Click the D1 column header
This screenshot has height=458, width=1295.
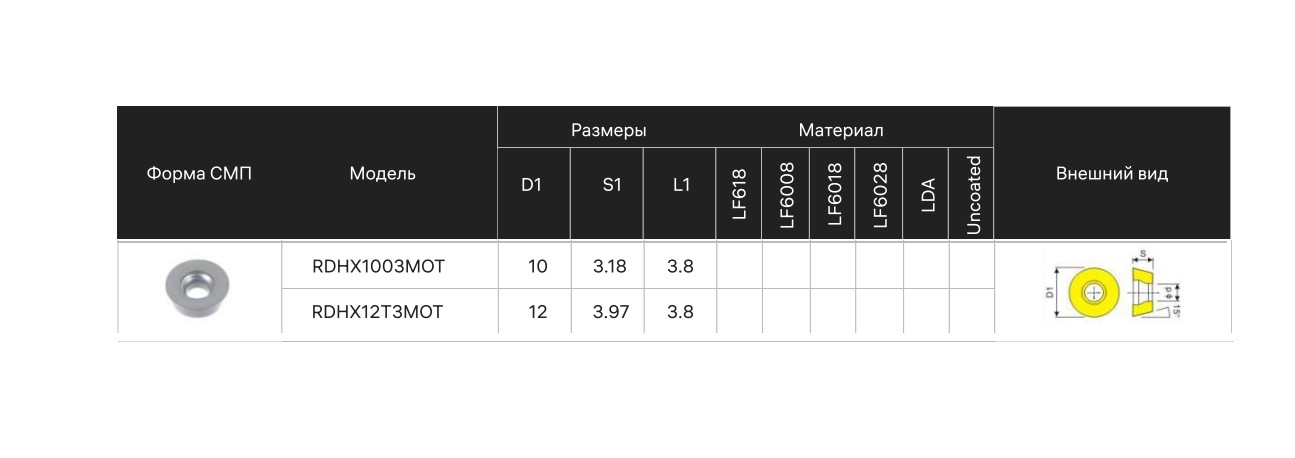point(531,186)
